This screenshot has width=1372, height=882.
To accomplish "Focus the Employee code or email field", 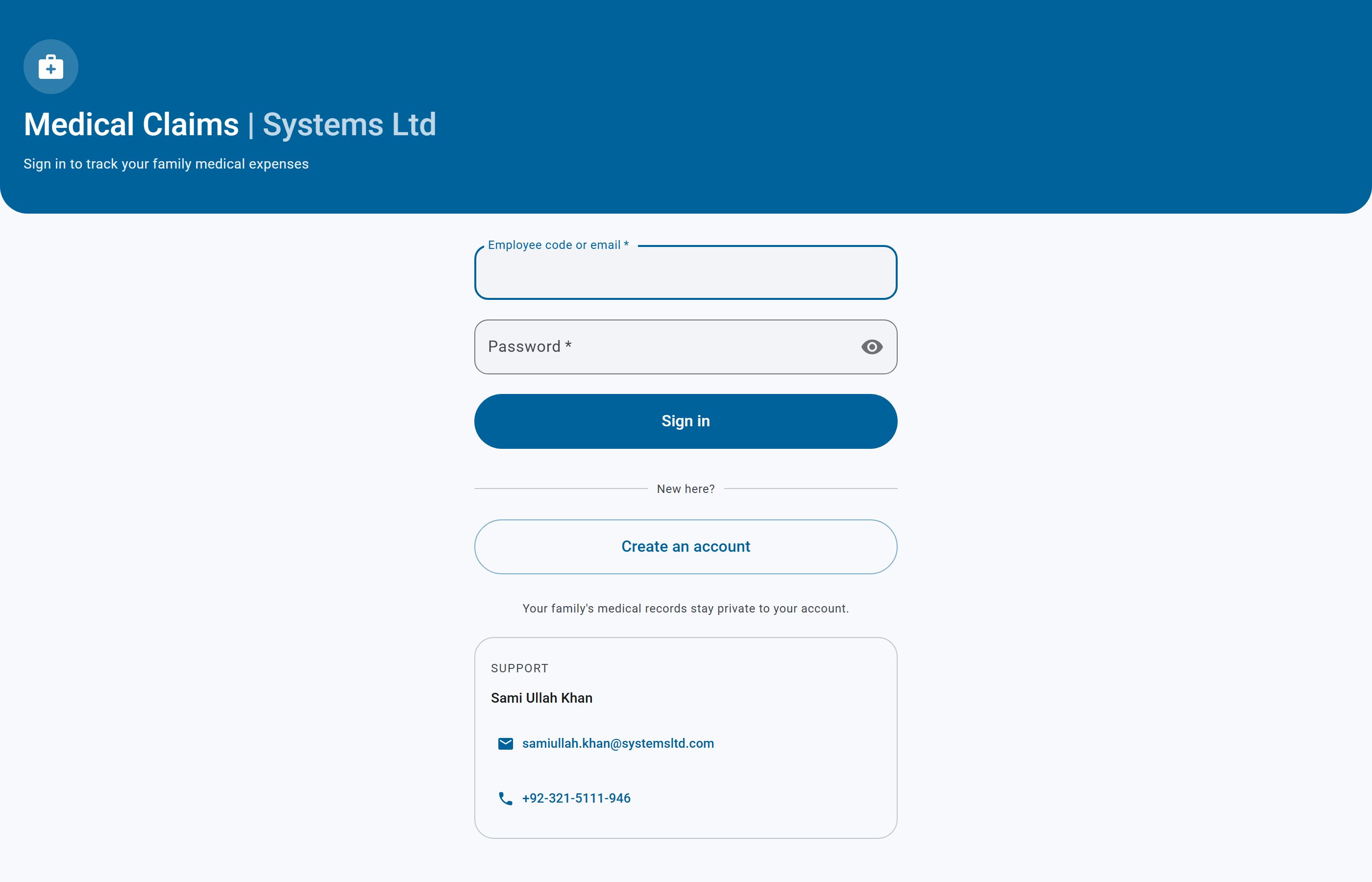I will coord(686,272).
